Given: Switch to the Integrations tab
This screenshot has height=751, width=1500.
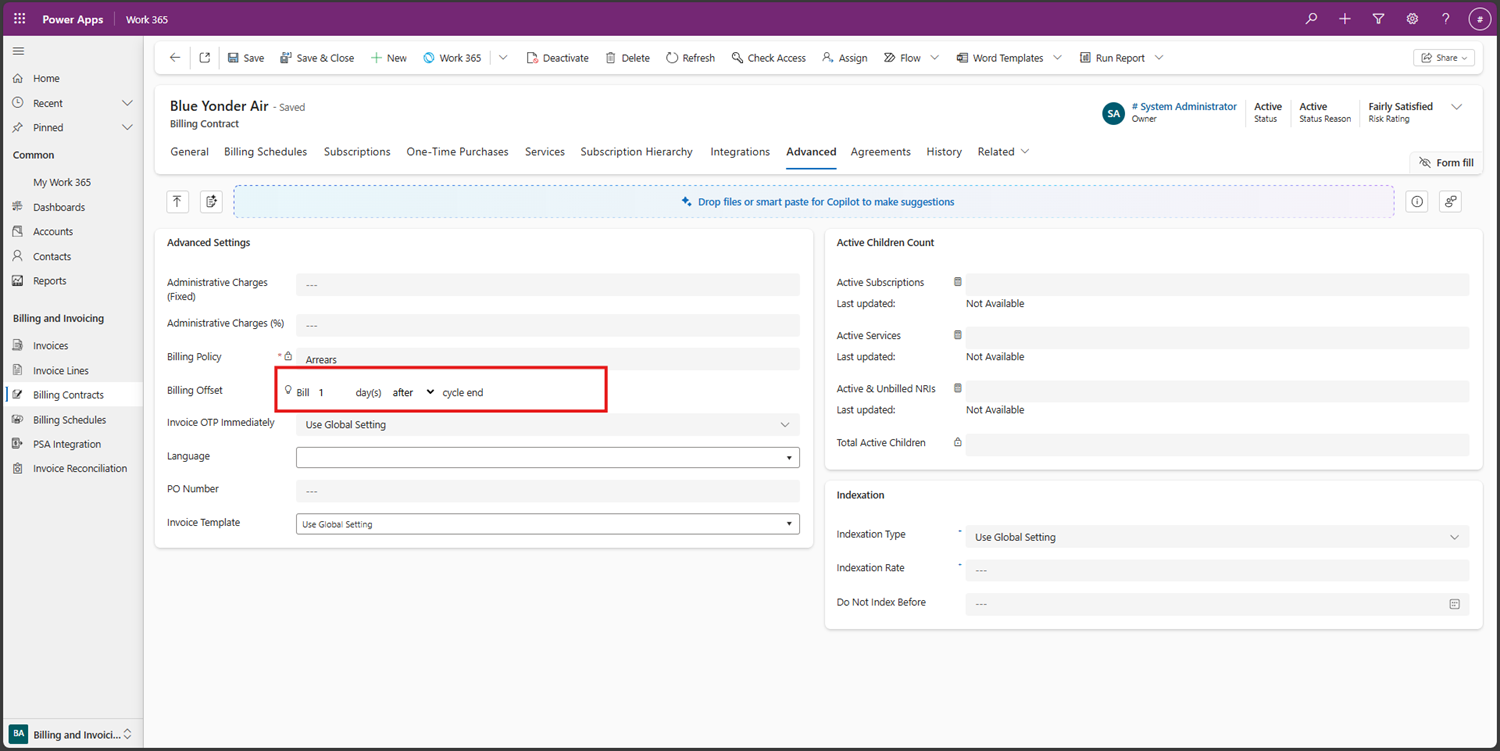Looking at the screenshot, I should [x=740, y=152].
